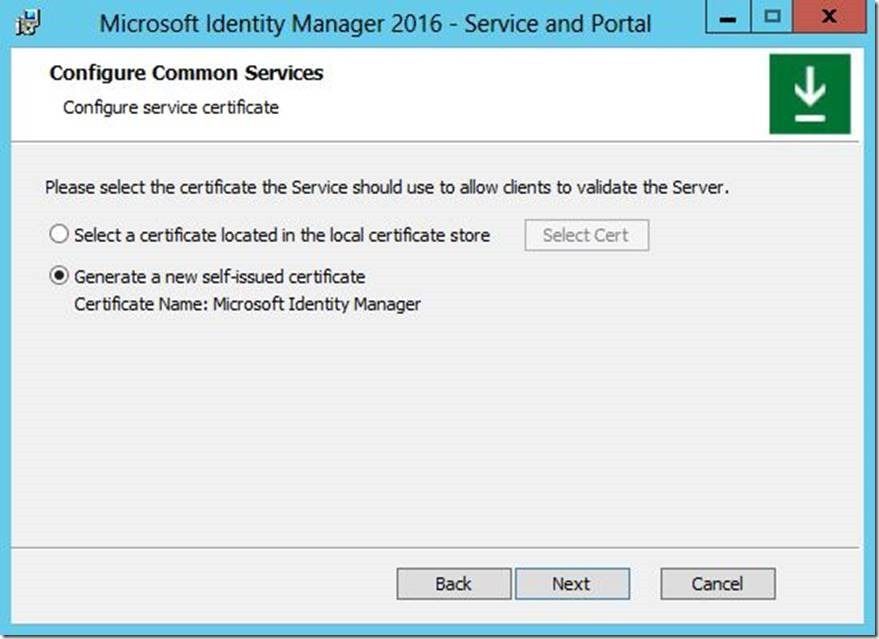Image resolution: width=879 pixels, height=639 pixels.
Task: Go back with the Back button
Action: [454, 584]
